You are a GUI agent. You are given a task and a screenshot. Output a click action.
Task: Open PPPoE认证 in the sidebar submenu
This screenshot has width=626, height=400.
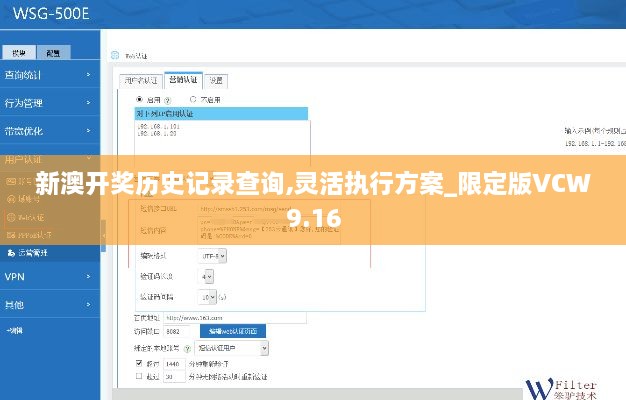click(x=30, y=235)
